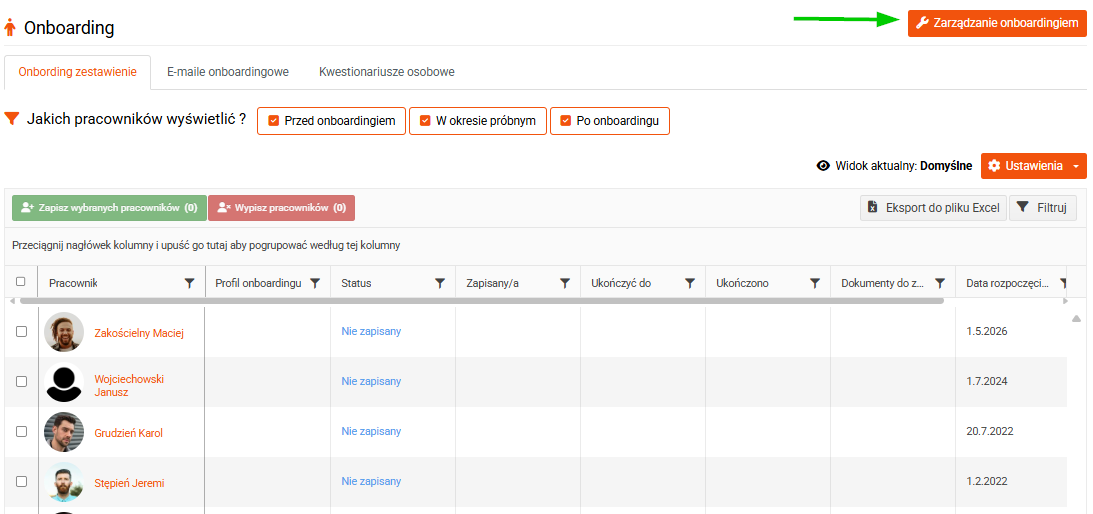Open the Kwestionariusze osobowe tab

click(x=387, y=72)
